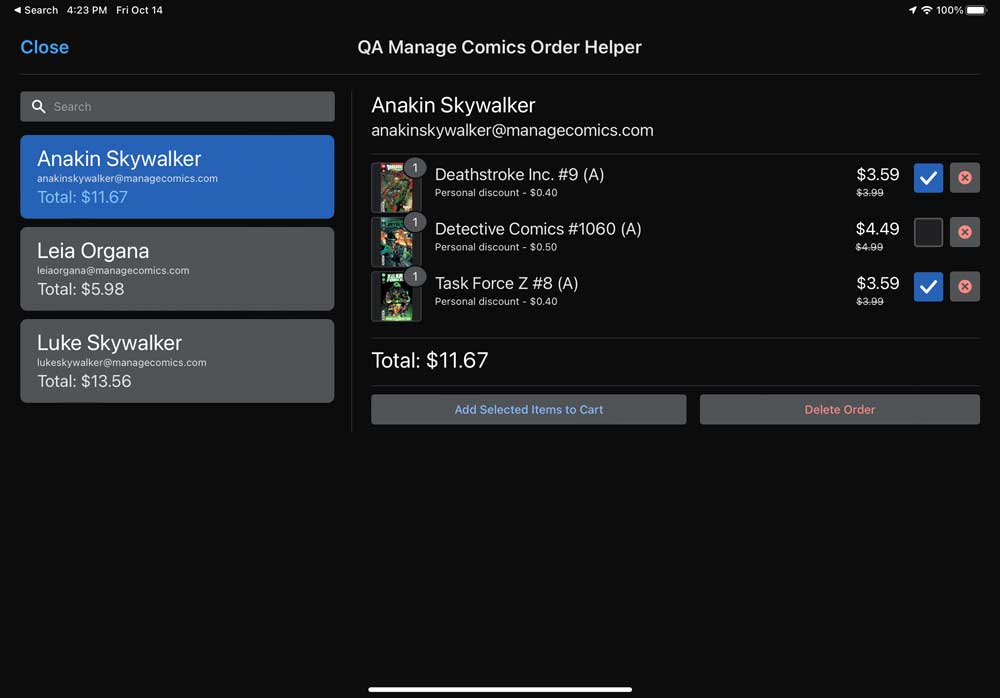Image resolution: width=1000 pixels, height=698 pixels.
Task: Remove Detective Comics #1060 with red X
Action: click(x=964, y=232)
